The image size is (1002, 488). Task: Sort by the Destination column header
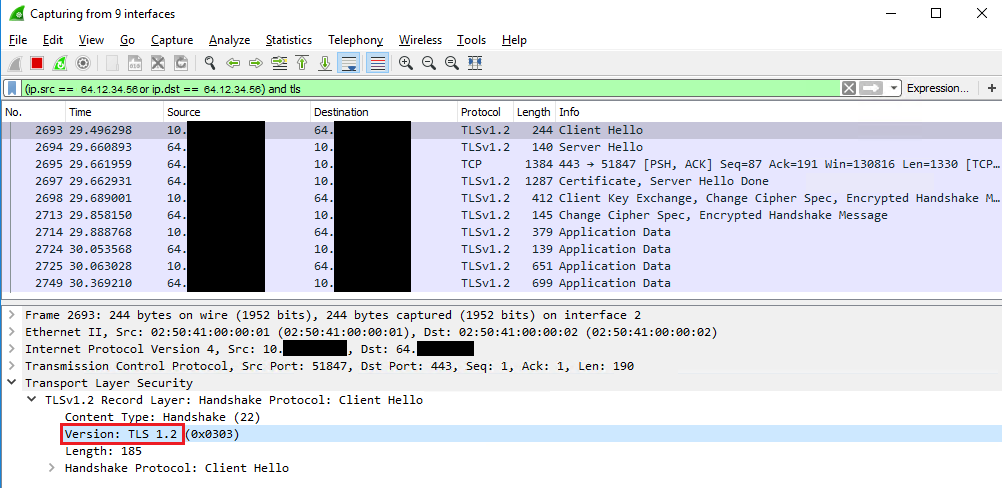pos(384,112)
